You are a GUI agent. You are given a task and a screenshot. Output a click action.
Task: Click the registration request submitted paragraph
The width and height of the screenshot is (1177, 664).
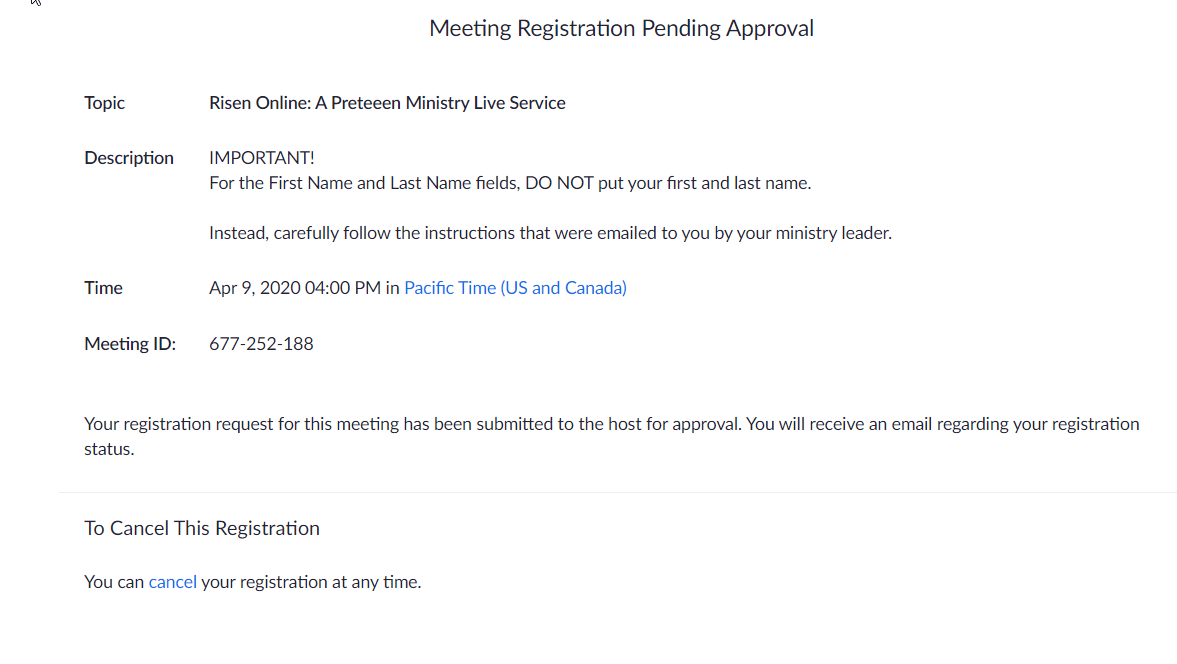612,436
